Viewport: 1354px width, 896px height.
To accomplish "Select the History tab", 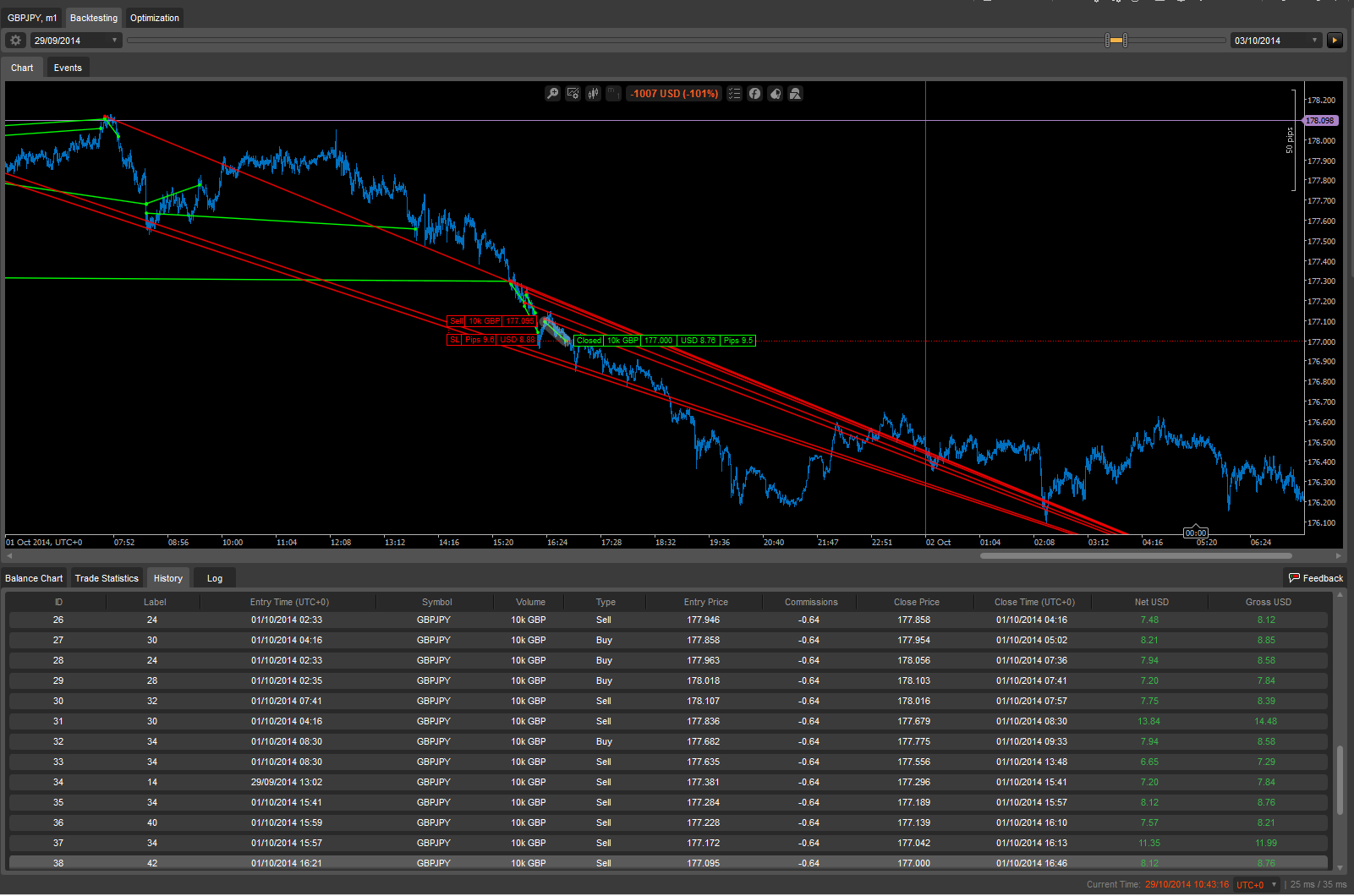I will click(168, 578).
